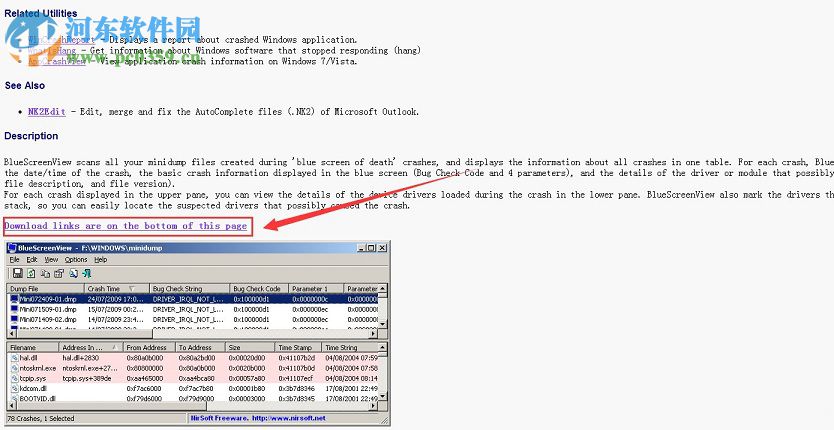Sort by Size column header
834x430 pixels.
251,348
